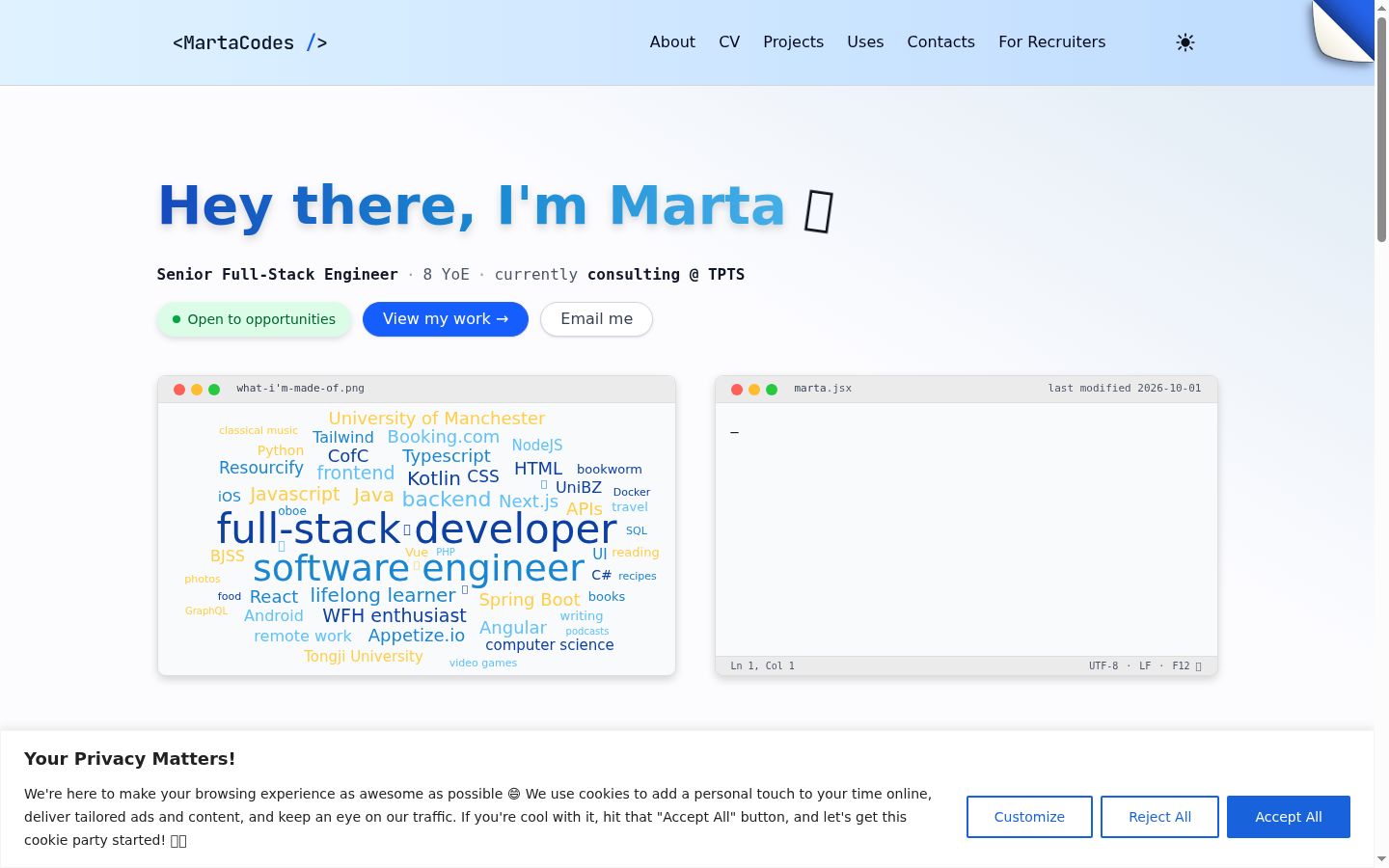Image resolution: width=1389 pixels, height=868 pixels.
Task: Open the About page
Action: pos(672,42)
